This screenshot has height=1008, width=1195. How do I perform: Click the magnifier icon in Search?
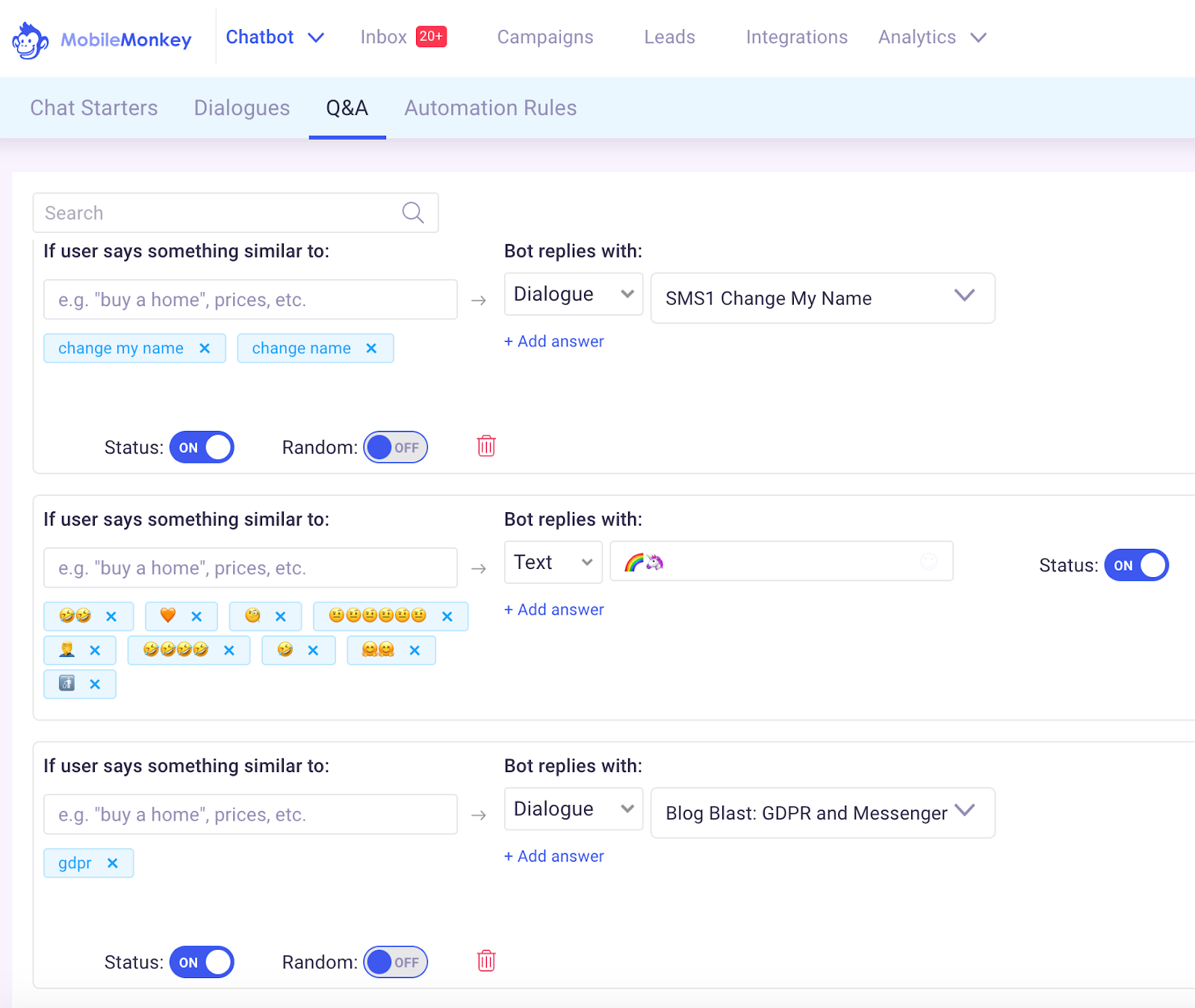(413, 213)
